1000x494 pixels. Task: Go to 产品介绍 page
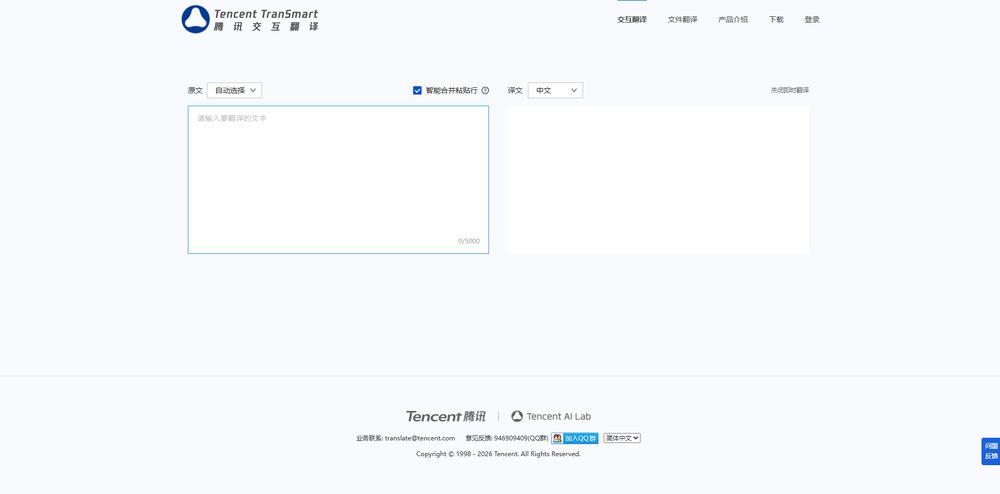pos(733,20)
